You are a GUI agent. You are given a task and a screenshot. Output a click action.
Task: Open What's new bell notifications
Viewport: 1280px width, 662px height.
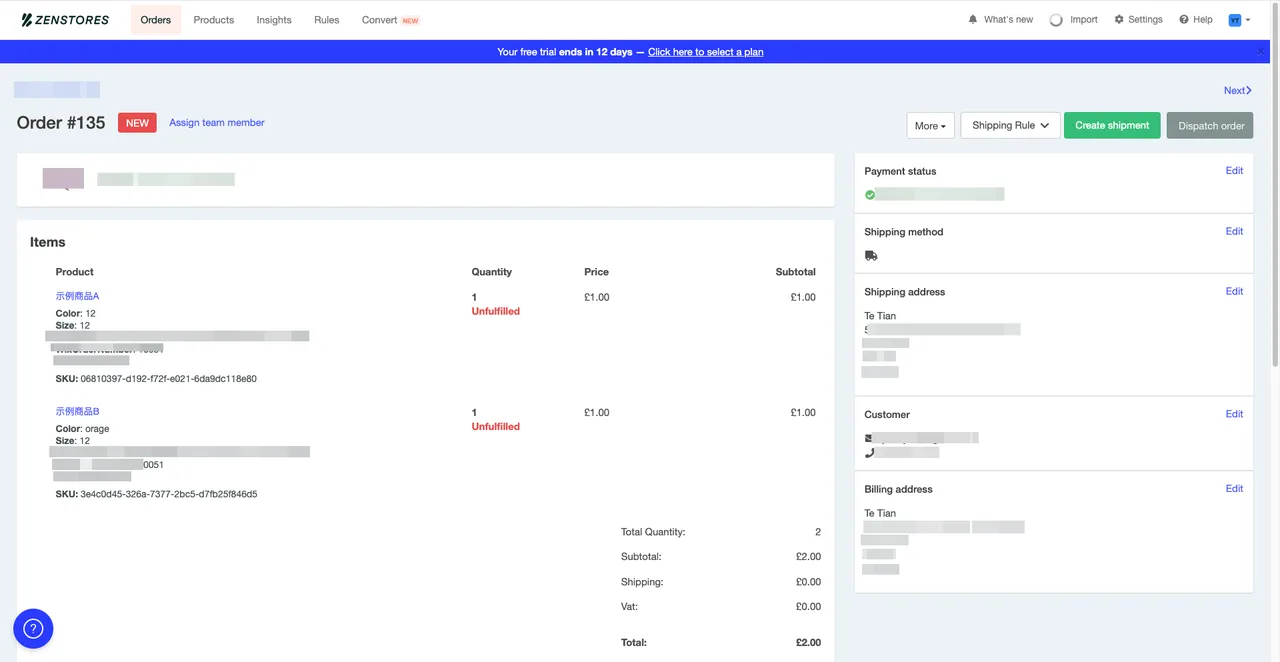click(973, 20)
